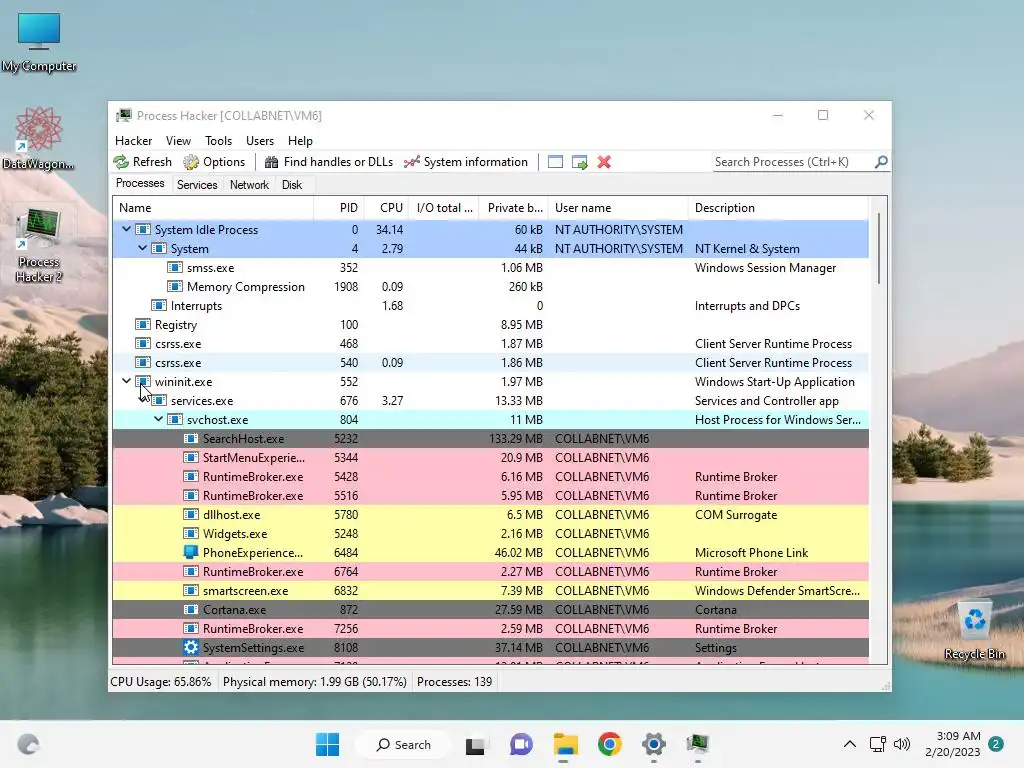Open File Explorer from the taskbar
This screenshot has width=1024, height=768.
566,744
